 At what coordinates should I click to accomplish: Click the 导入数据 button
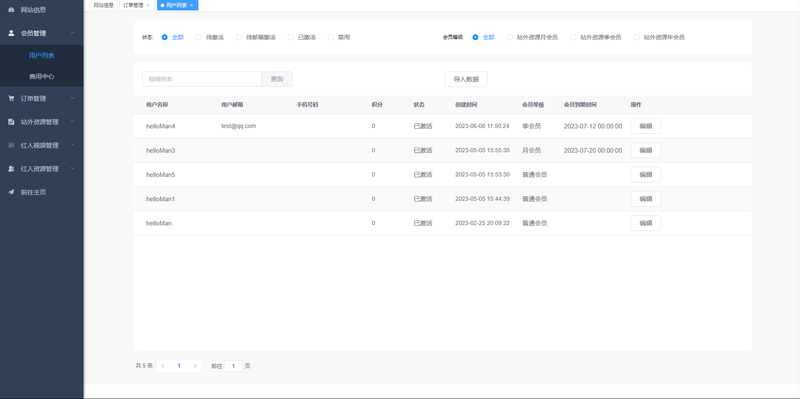click(x=466, y=79)
